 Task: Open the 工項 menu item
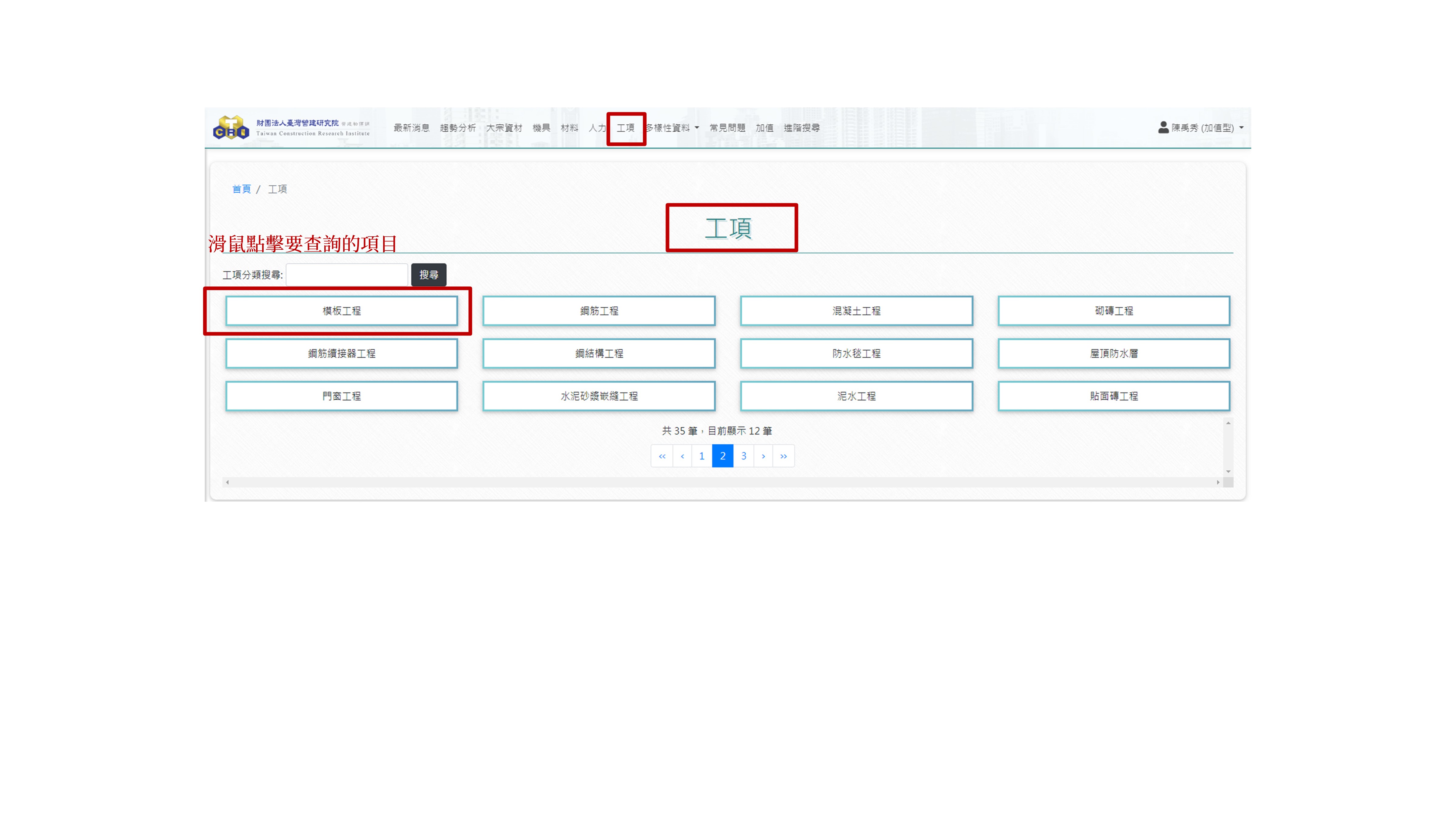pos(625,128)
